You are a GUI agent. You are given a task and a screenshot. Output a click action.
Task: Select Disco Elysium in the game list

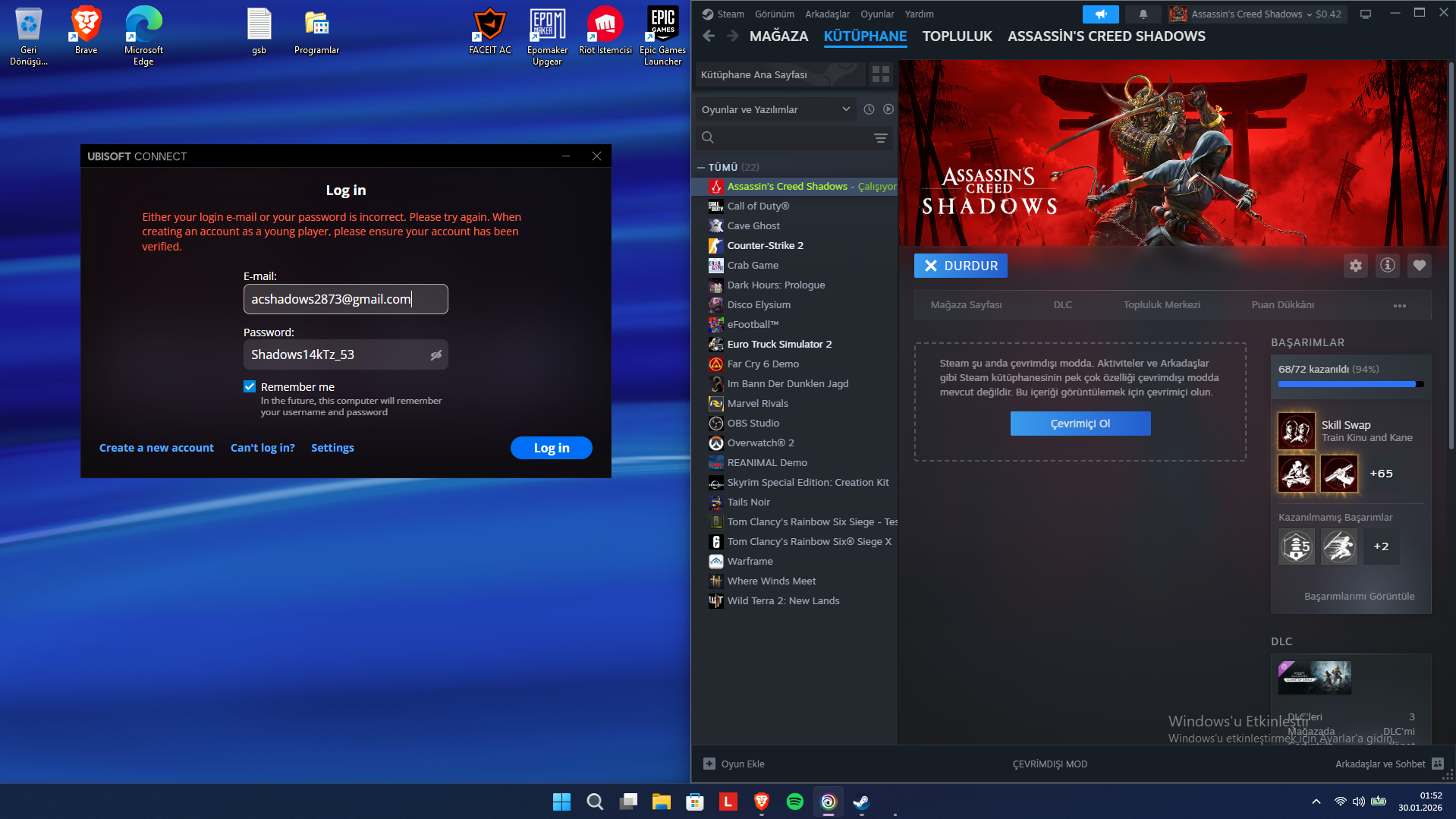click(x=794, y=304)
